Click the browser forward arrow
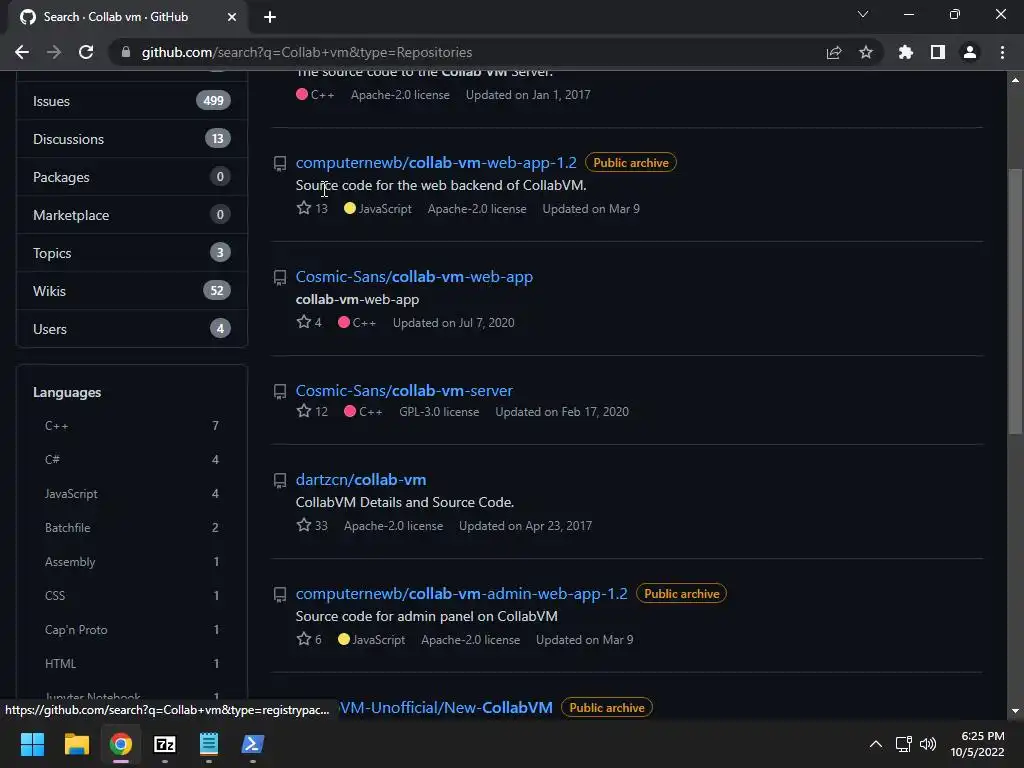Viewport: 1024px width, 768px height. click(x=54, y=52)
